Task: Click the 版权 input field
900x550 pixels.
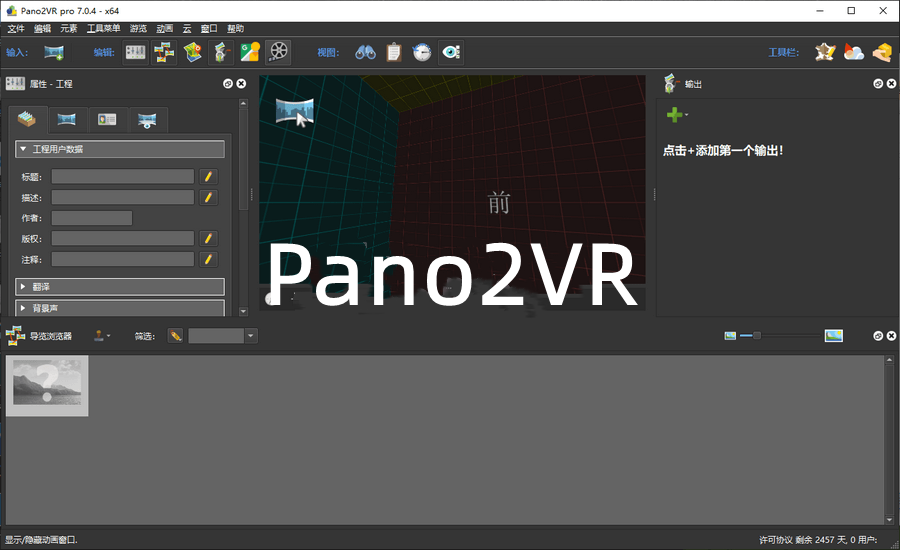Action: click(x=123, y=238)
